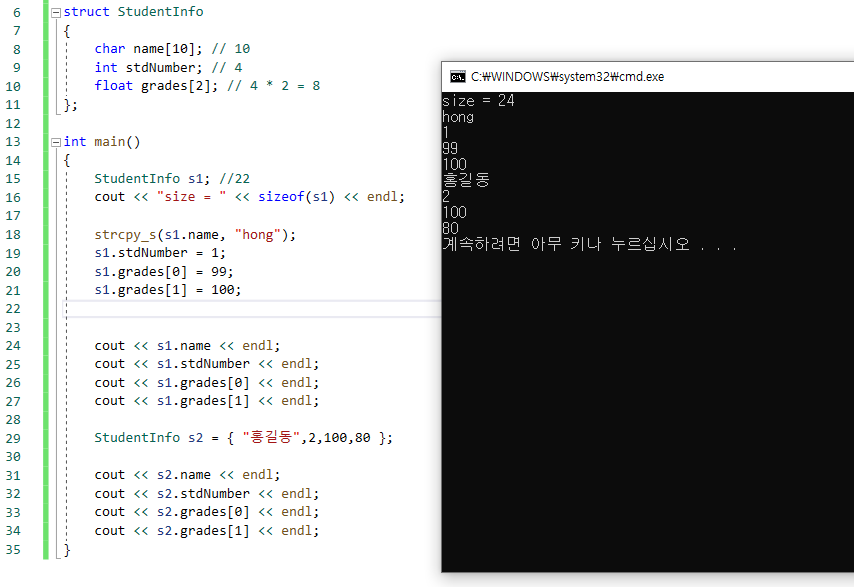Click 's1.grades[1] = 100;' on line 21
The height and width of the screenshot is (587, 854).
pyautogui.click(x=168, y=290)
